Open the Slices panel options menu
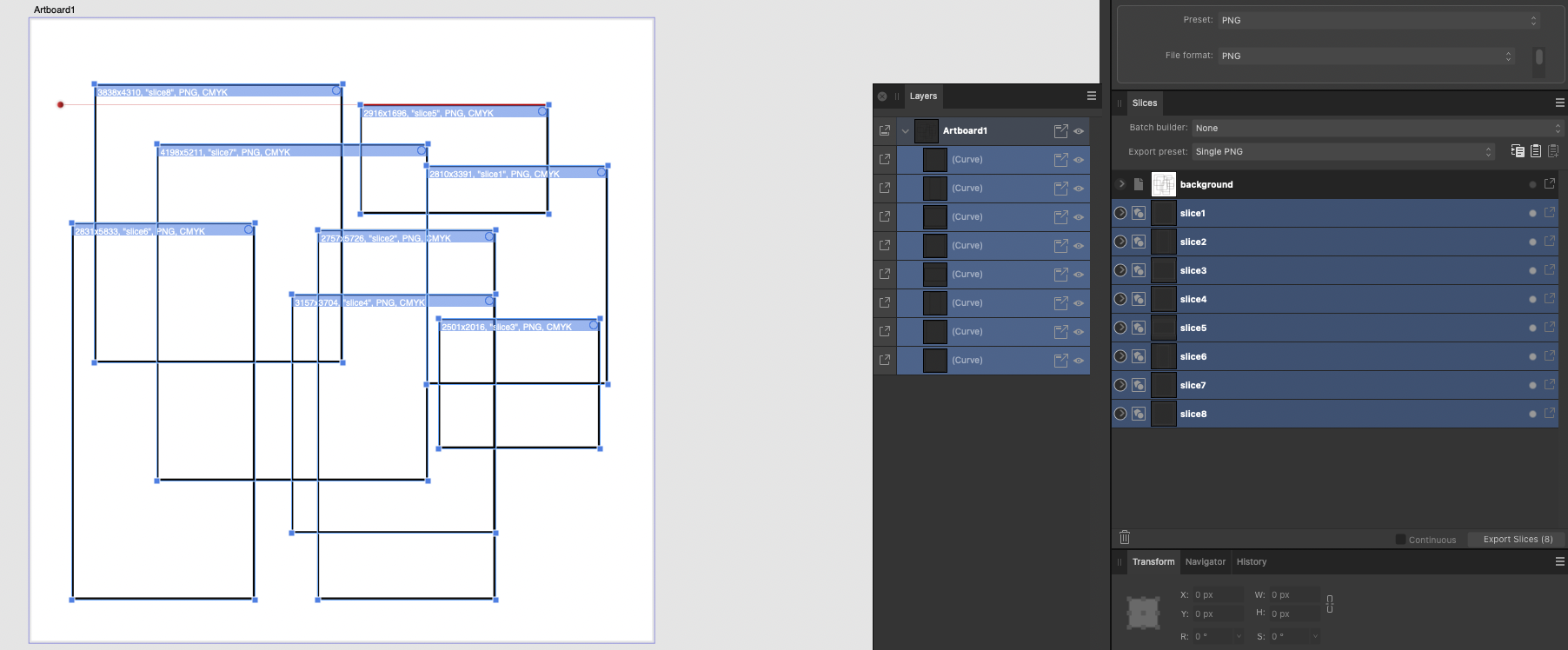The height and width of the screenshot is (650, 1568). pos(1560,103)
